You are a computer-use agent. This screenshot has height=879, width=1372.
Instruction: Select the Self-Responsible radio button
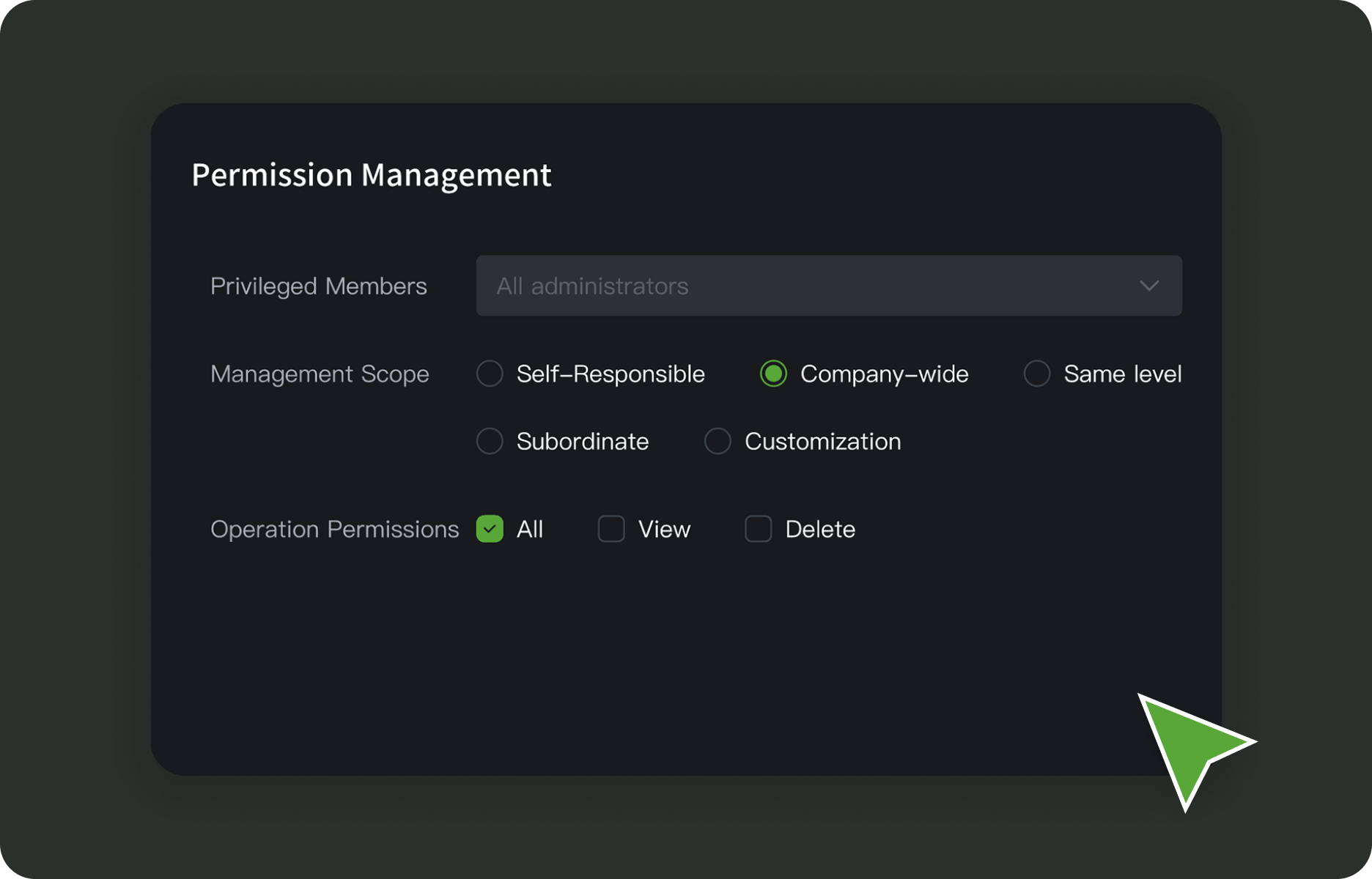click(x=490, y=374)
